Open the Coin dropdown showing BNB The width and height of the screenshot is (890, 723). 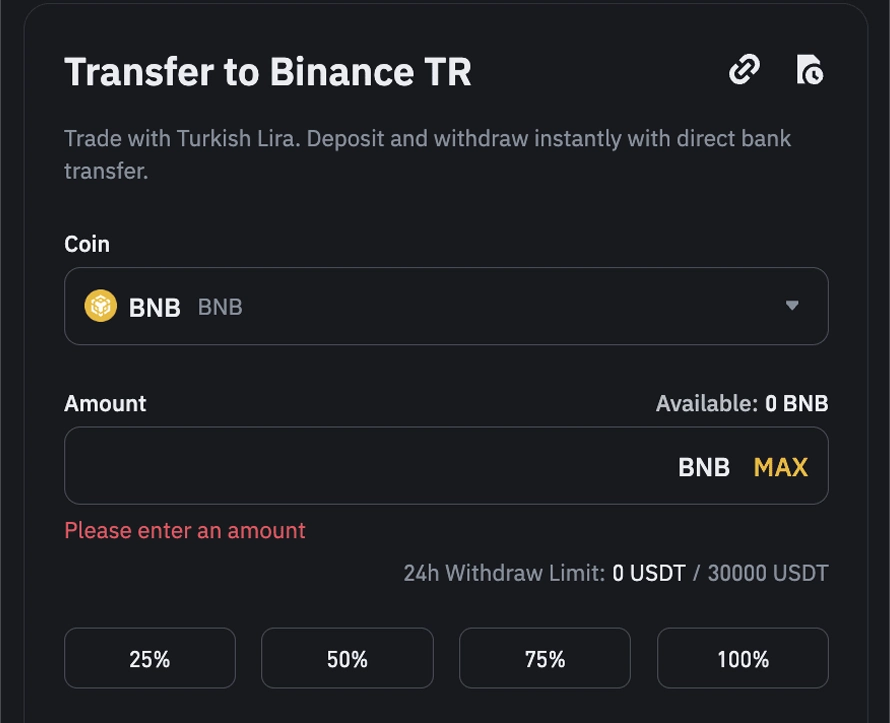(446, 306)
